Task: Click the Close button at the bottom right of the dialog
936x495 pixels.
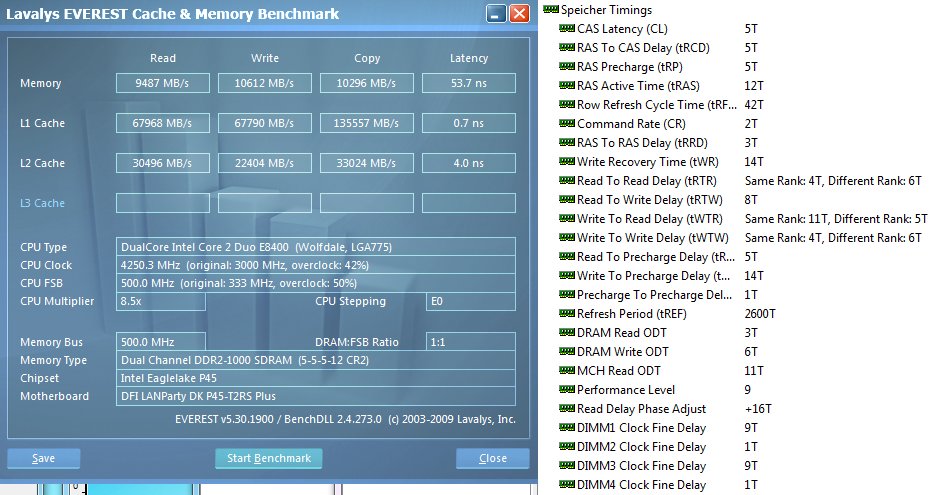Action: click(x=492, y=458)
